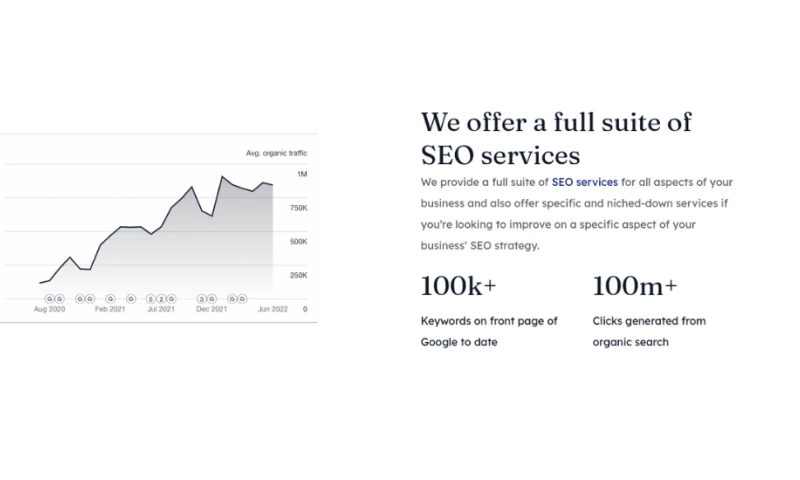Click the Google marker above Feb 2021
The width and height of the screenshot is (800, 480).
(110, 298)
